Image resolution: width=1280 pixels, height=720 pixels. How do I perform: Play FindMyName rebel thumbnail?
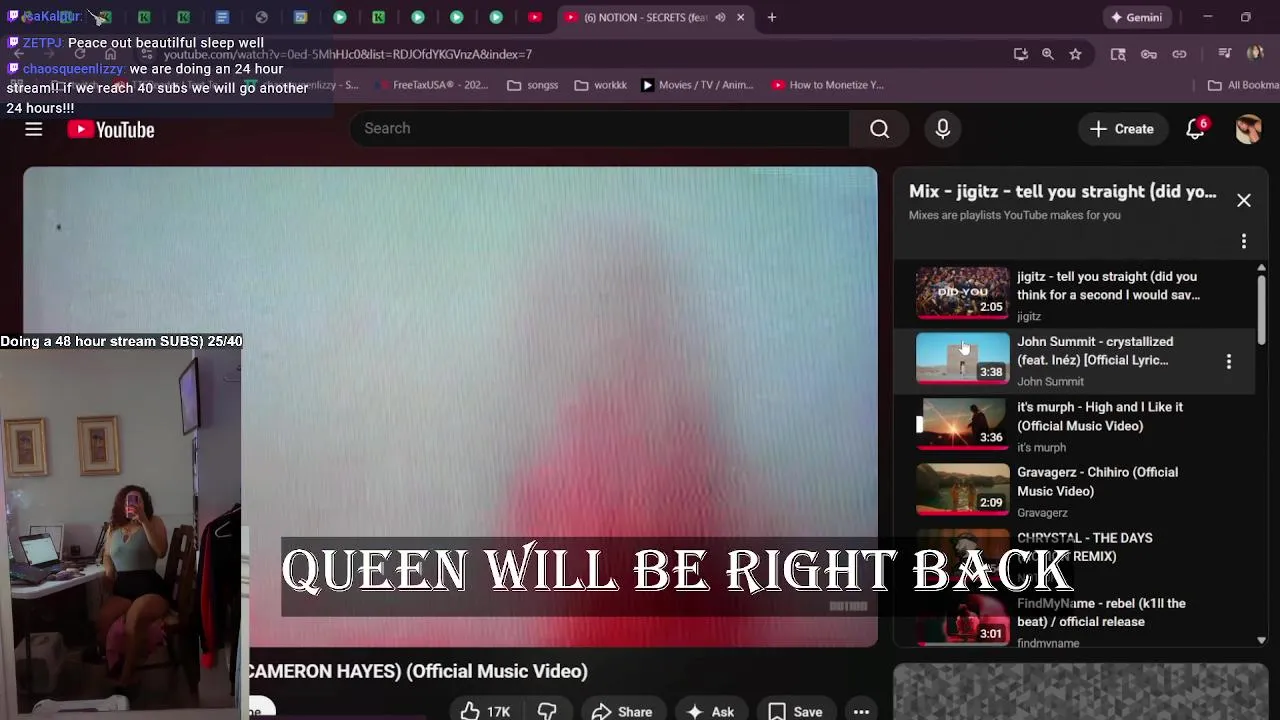point(963,619)
